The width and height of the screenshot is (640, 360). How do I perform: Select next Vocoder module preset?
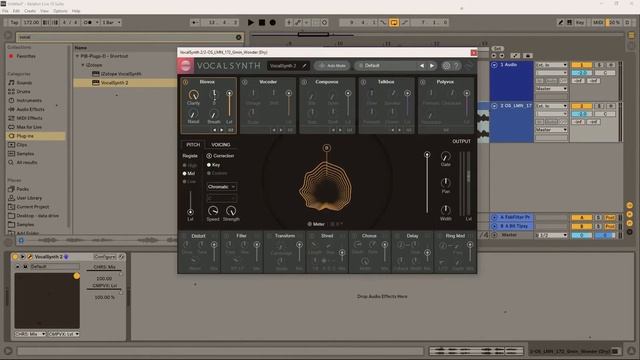click(281, 130)
